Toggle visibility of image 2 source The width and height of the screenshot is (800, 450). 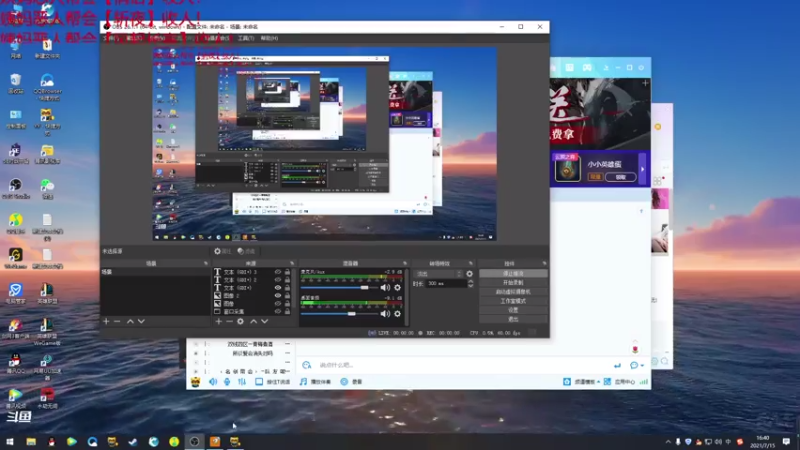pos(278,295)
